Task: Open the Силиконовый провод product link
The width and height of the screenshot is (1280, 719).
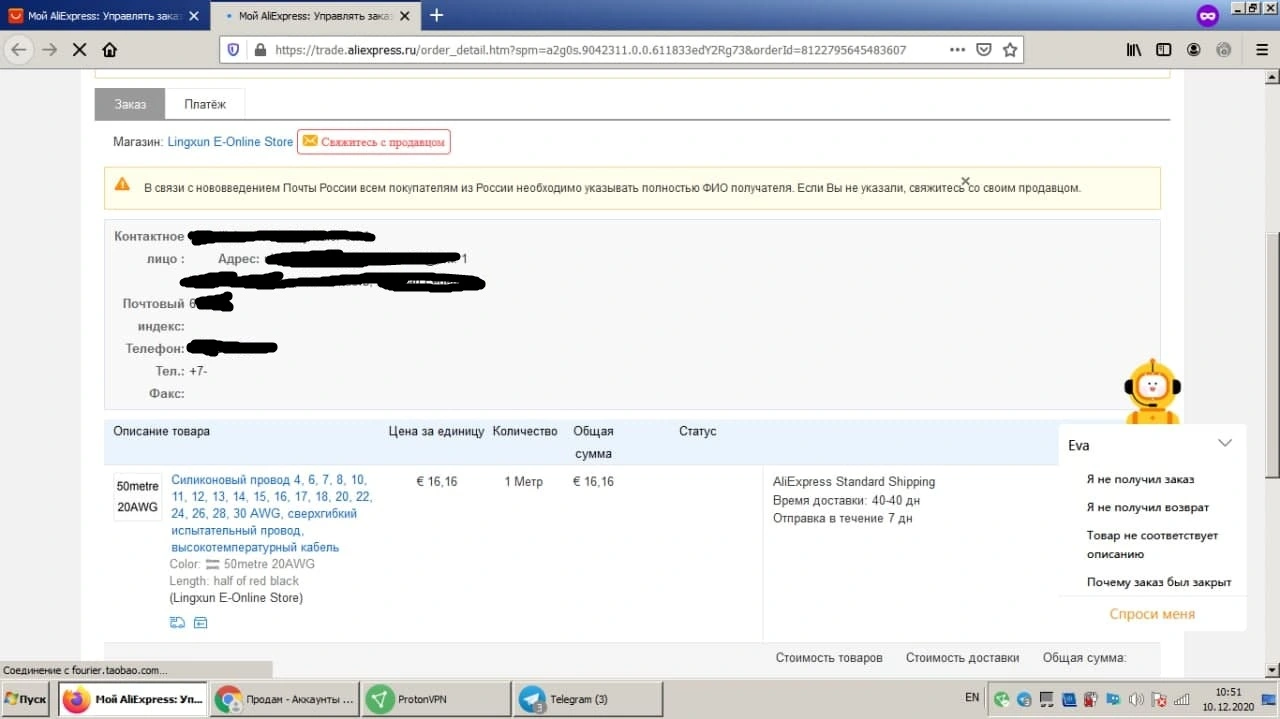Action: 272,514
